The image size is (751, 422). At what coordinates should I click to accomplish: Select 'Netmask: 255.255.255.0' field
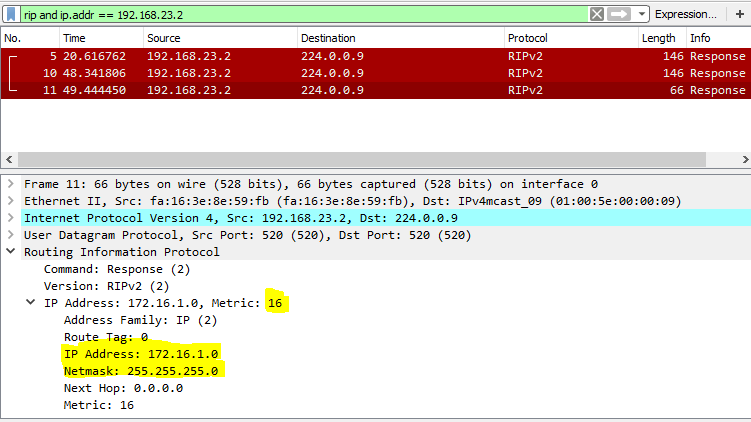[141, 371]
